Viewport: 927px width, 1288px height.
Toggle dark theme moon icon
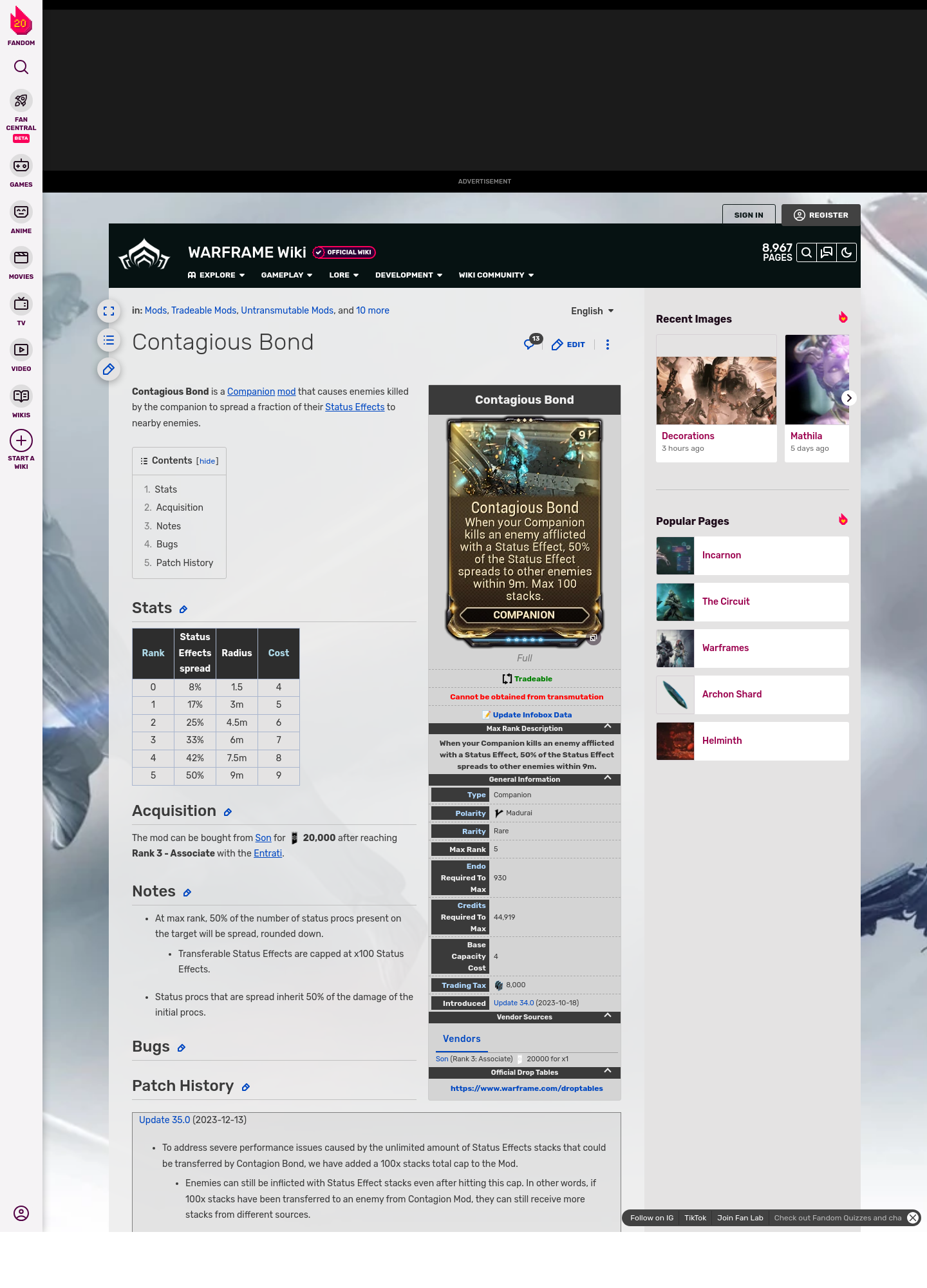pyautogui.click(x=847, y=253)
